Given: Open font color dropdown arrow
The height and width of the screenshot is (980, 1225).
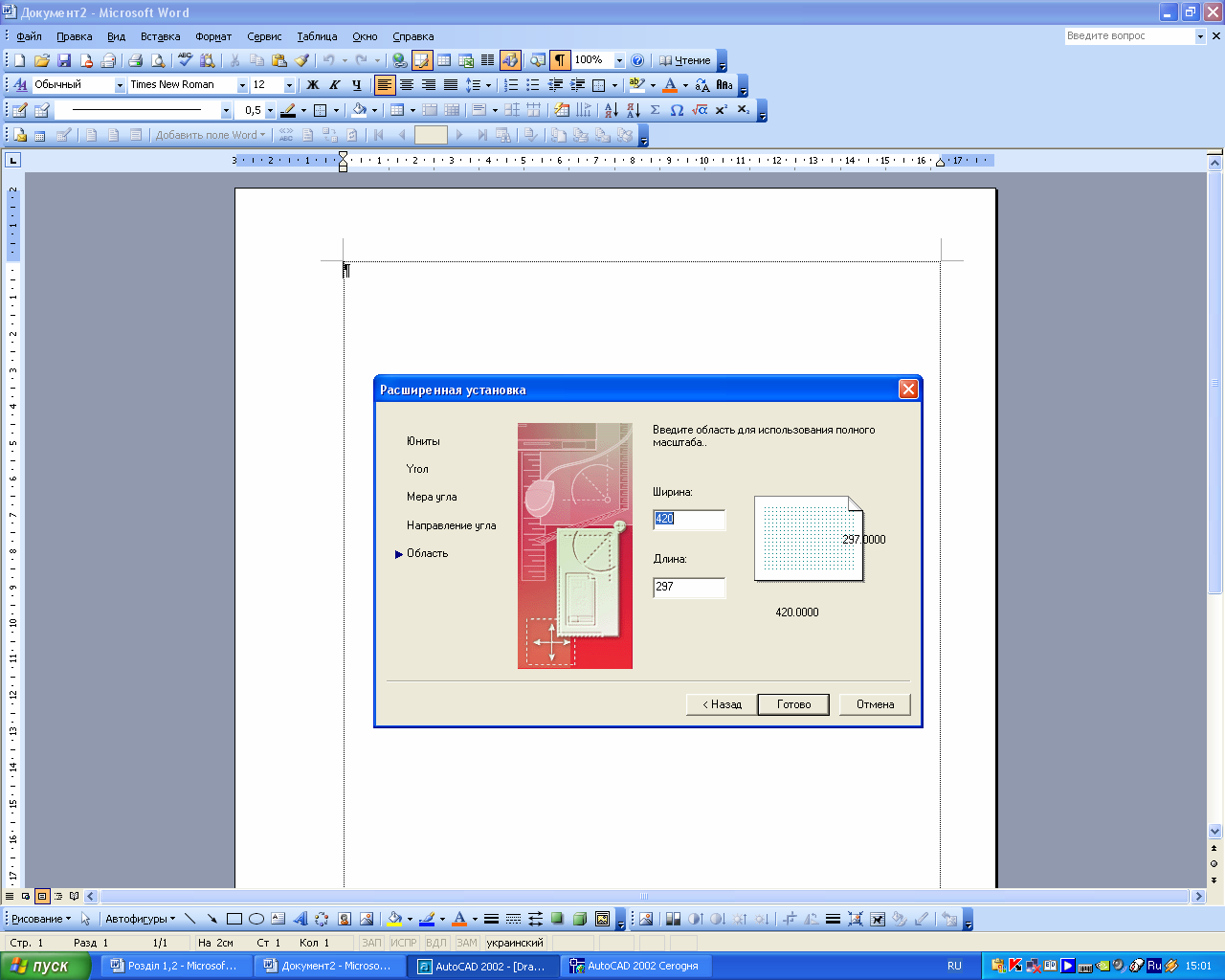Looking at the screenshot, I should [685, 85].
